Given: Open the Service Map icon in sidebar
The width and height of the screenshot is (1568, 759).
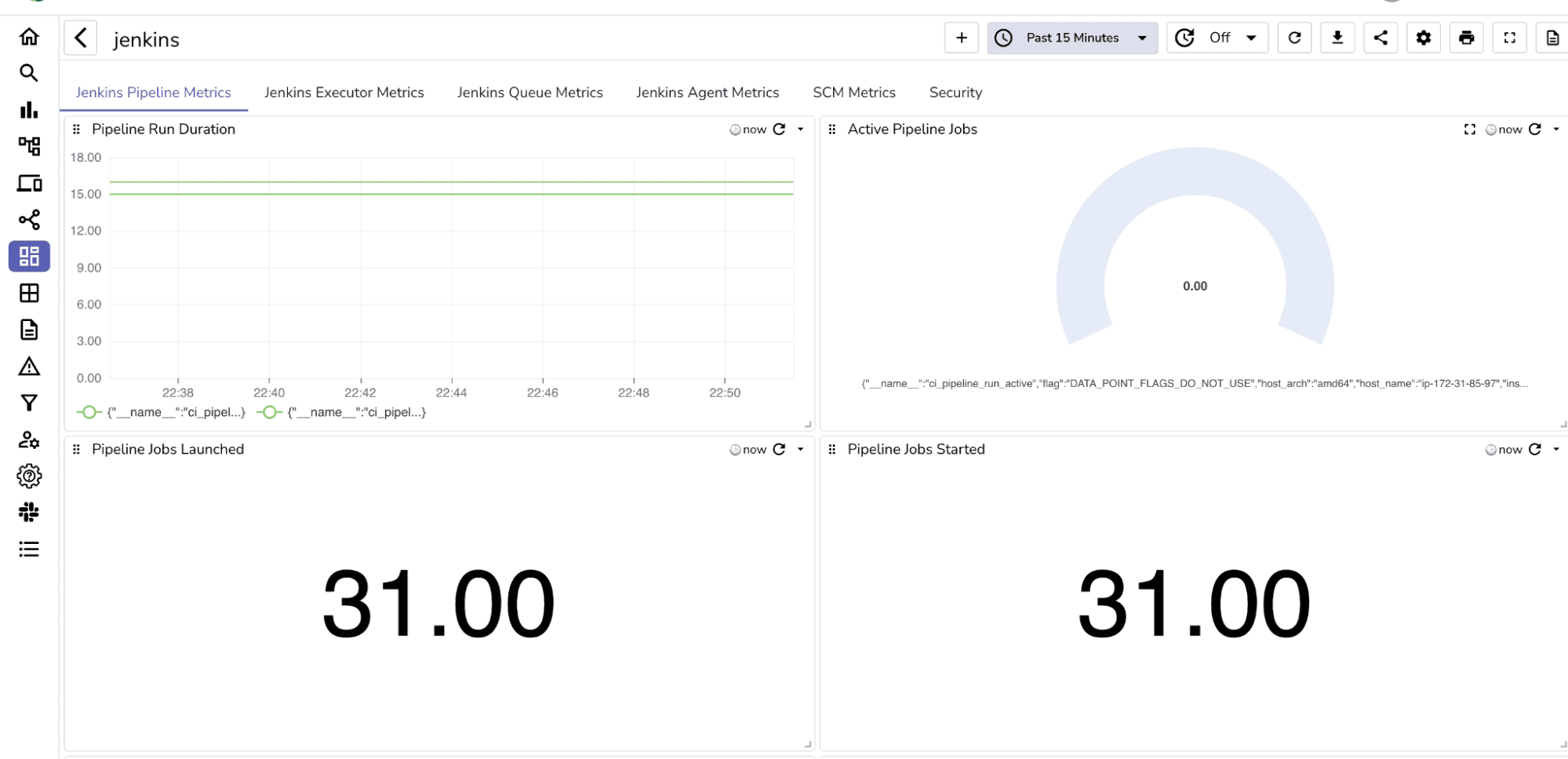Looking at the screenshot, I should 29,220.
